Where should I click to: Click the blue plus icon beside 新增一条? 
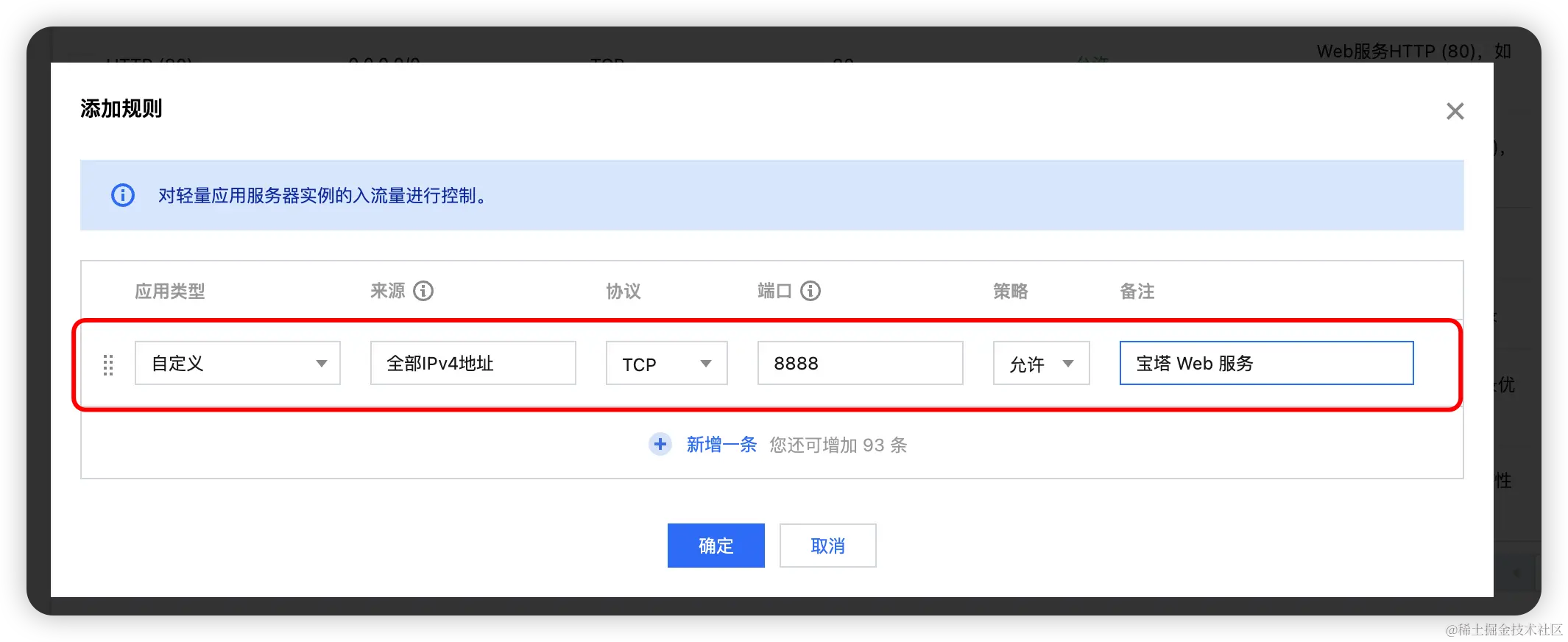pos(660,444)
